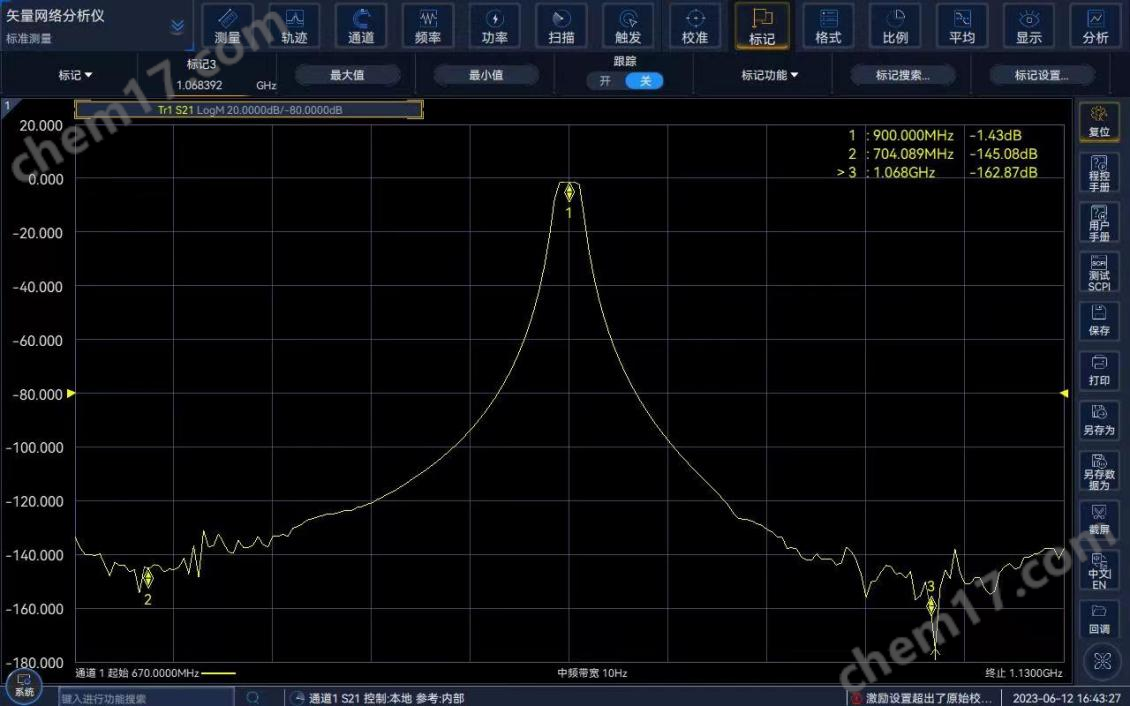The image size is (1130, 706).
Task: Open the 测试 SCPI sidebar icon
Action: 1099,272
